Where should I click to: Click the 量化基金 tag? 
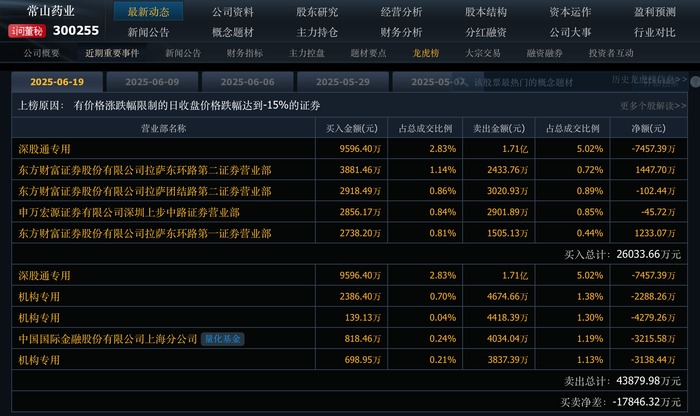[x=222, y=339]
